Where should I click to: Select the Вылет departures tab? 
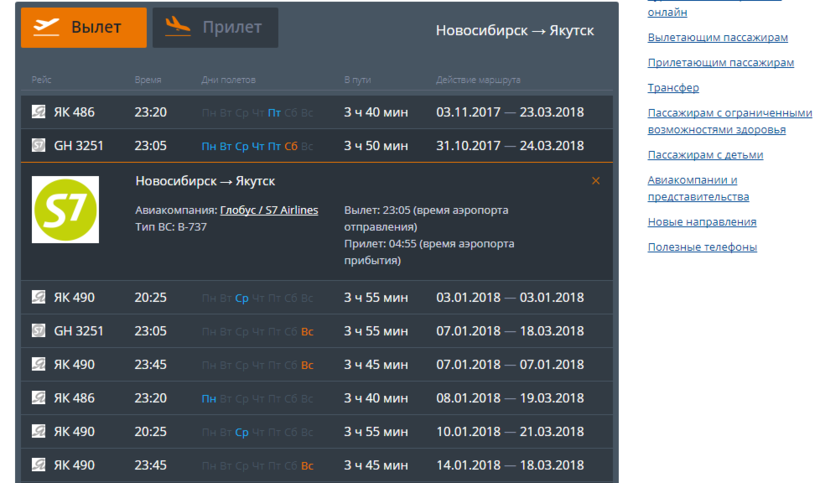coord(84,27)
